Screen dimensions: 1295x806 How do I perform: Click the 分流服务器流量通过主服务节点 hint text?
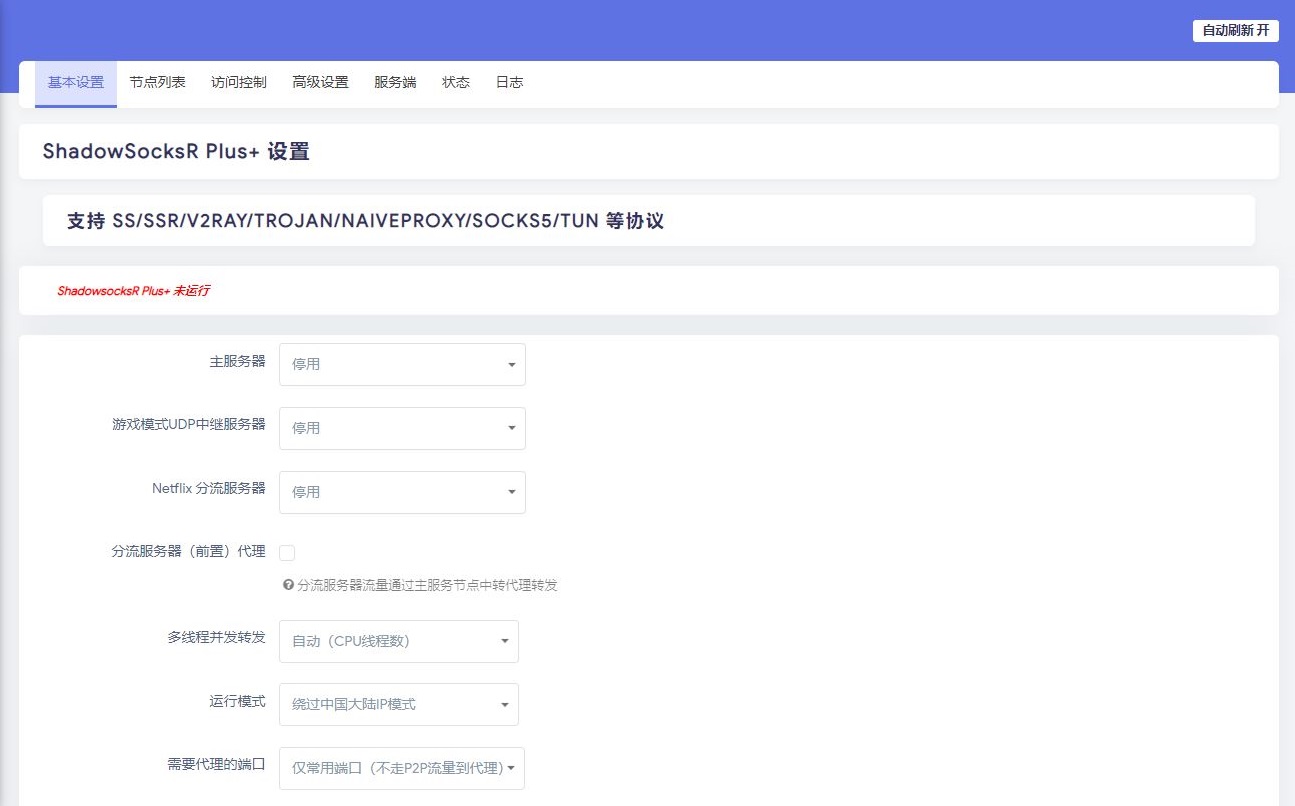(x=427, y=585)
